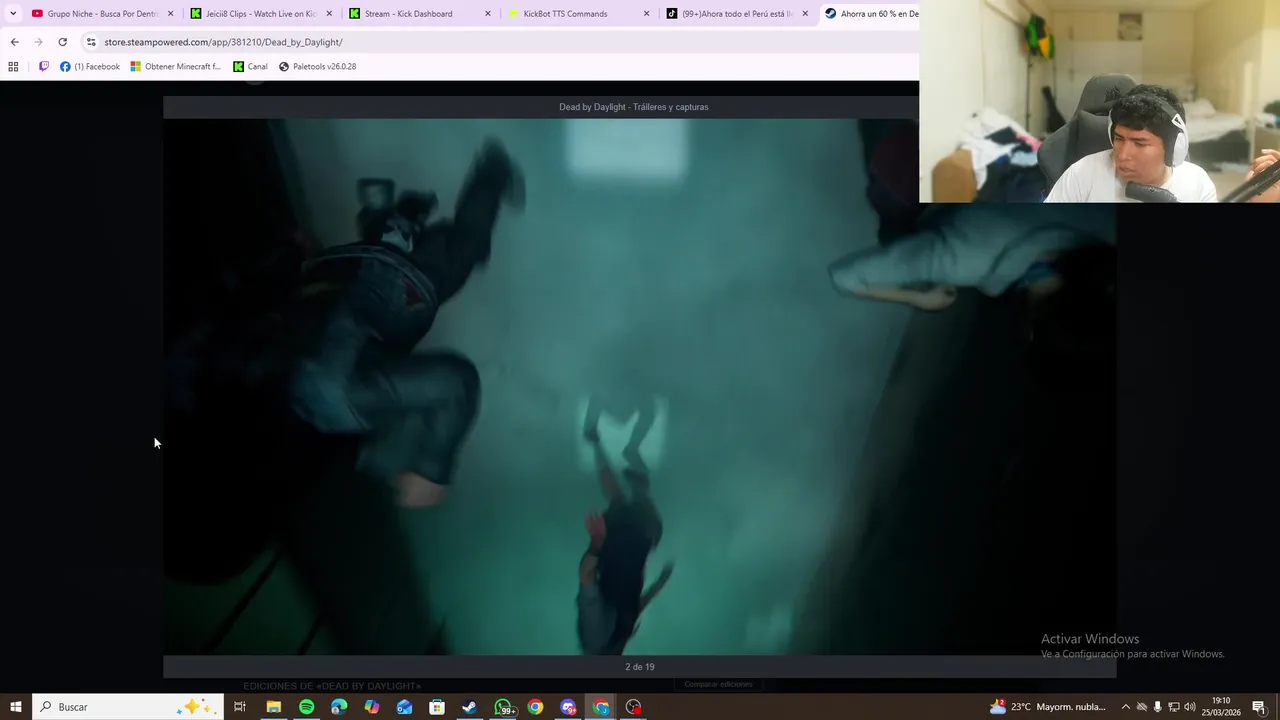Image resolution: width=1280 pixels, height=720 pixels.
Task: Open the active Chrome profile window icon
Action: click(x=601, y=707)
